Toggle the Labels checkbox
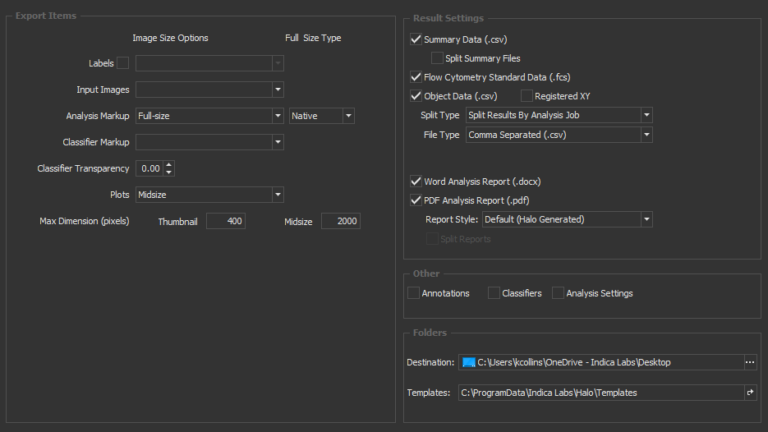 pyautogui.click(x=123, y=63)
